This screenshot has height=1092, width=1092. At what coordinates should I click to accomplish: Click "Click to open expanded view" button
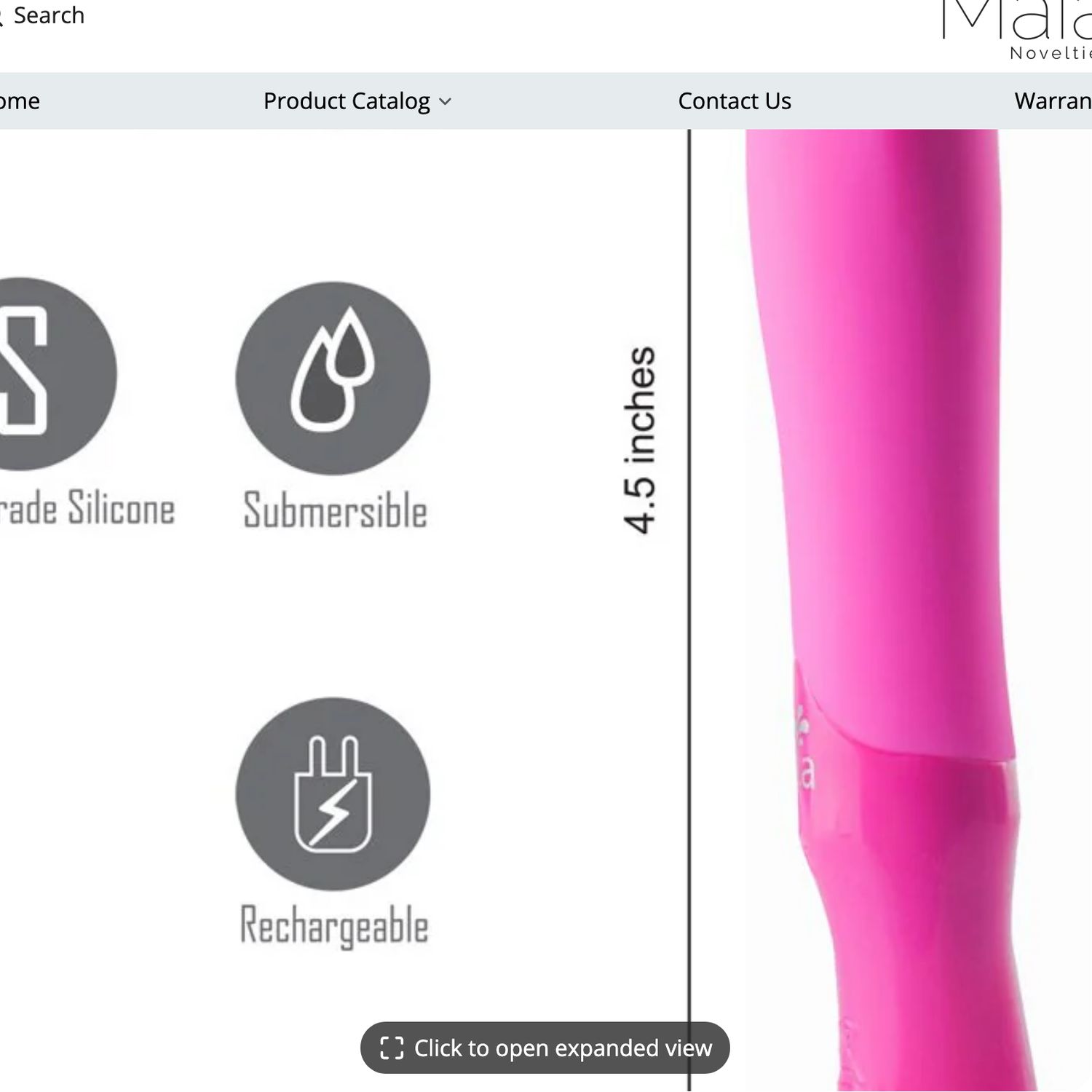tap(545, 1048)
